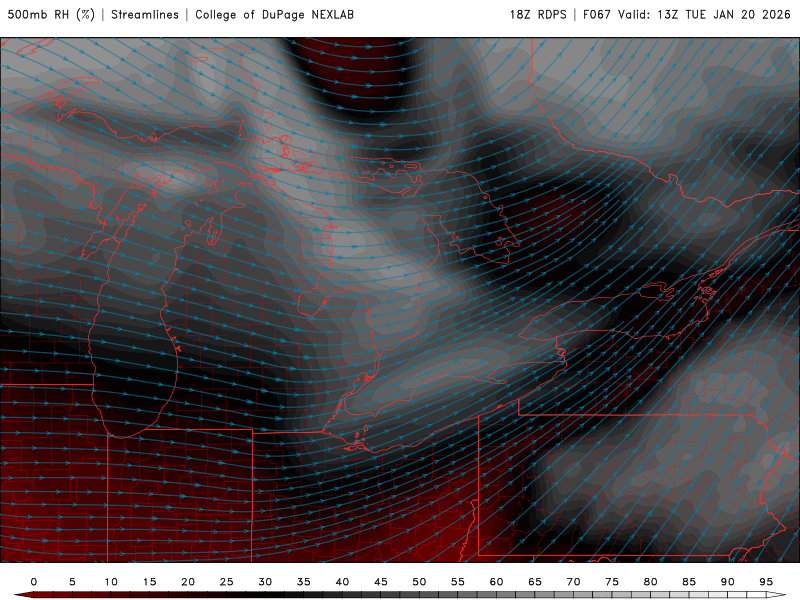This screenshot has height=600, width=800.
Task: Select 'Valid: 13Z TUE JAN 20 2026' text
Action: coord(705,15)
